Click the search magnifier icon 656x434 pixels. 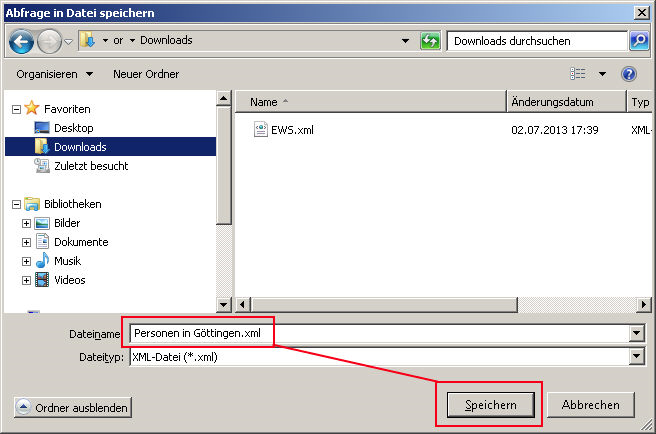pos(639,41)
